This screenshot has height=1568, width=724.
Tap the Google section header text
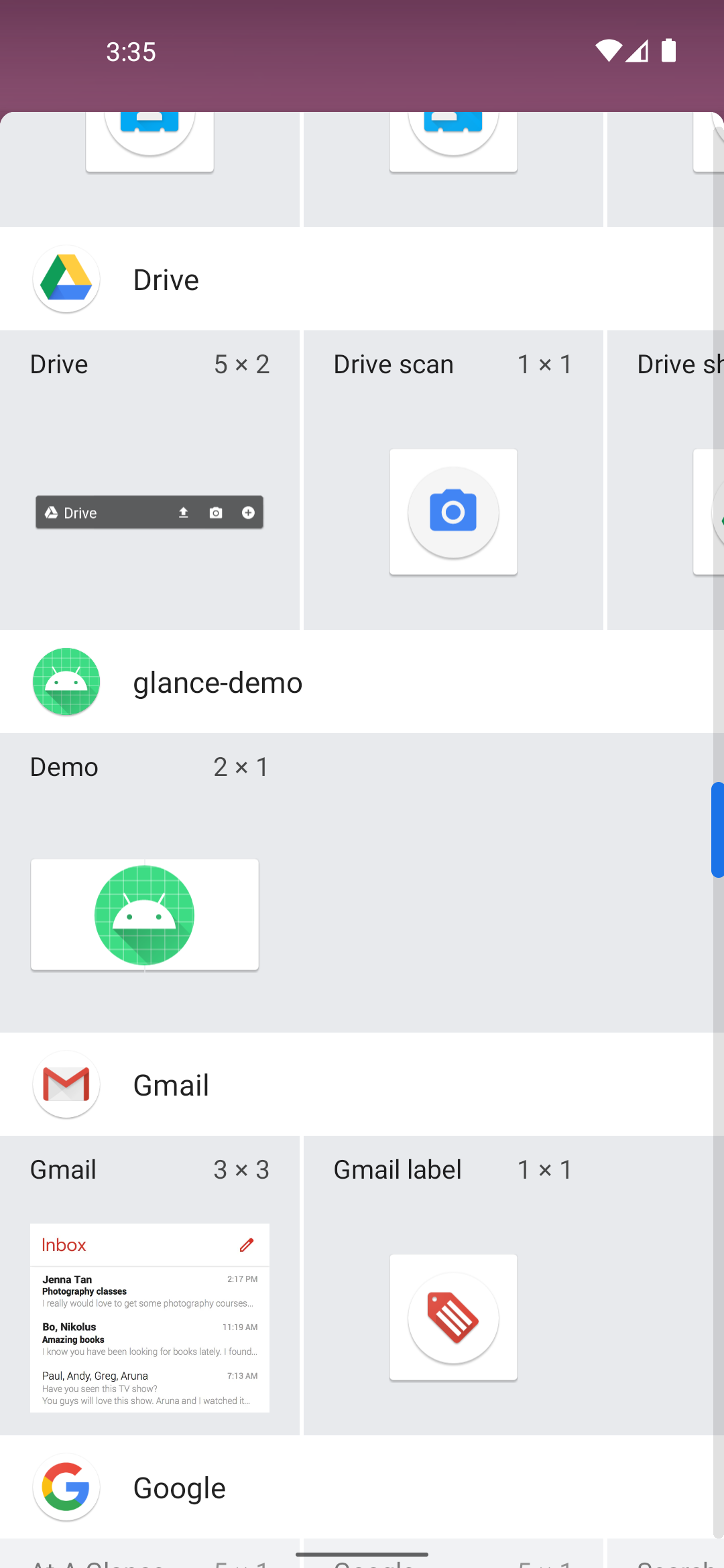pyautogui.click(x=180, y=1488)
